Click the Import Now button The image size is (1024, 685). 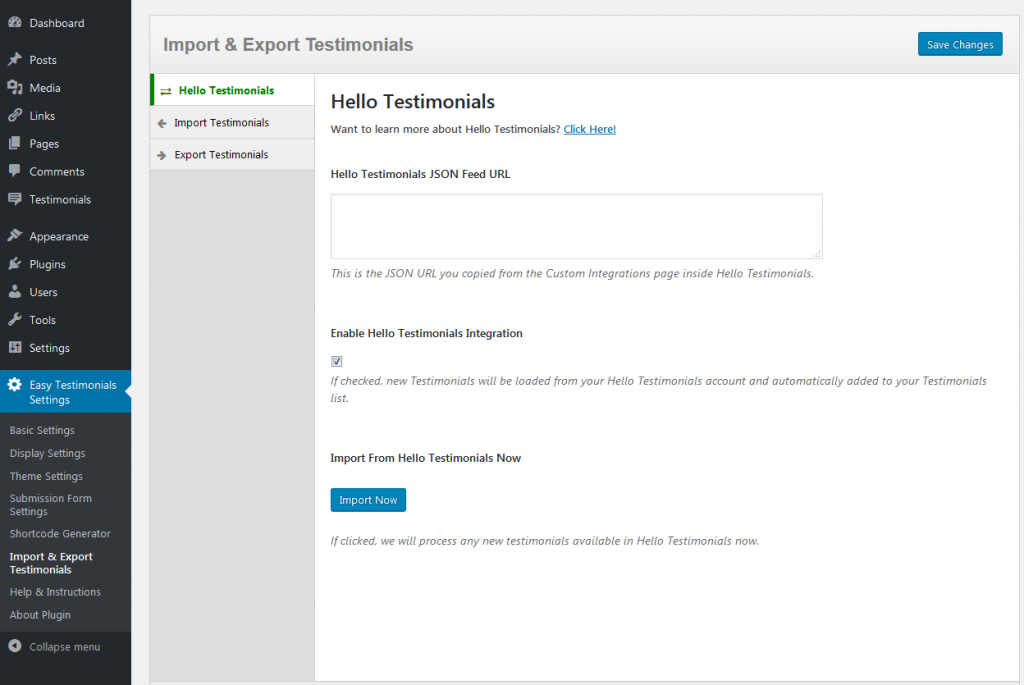[x=368, y=500]
